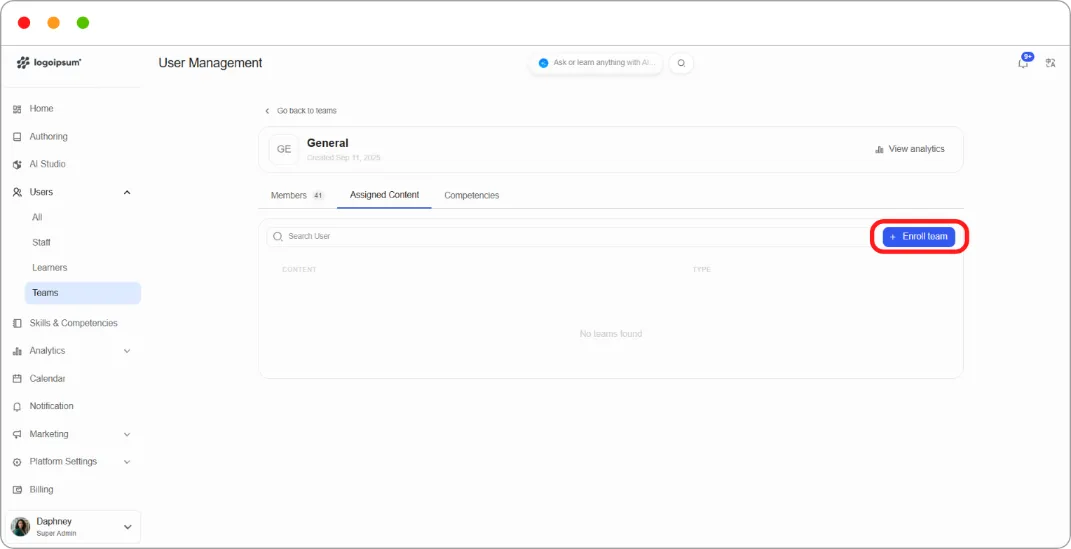This screenshot has width=1071, height=549.
Task: Click the Users people icon
Action: click(x=17, y=193)
